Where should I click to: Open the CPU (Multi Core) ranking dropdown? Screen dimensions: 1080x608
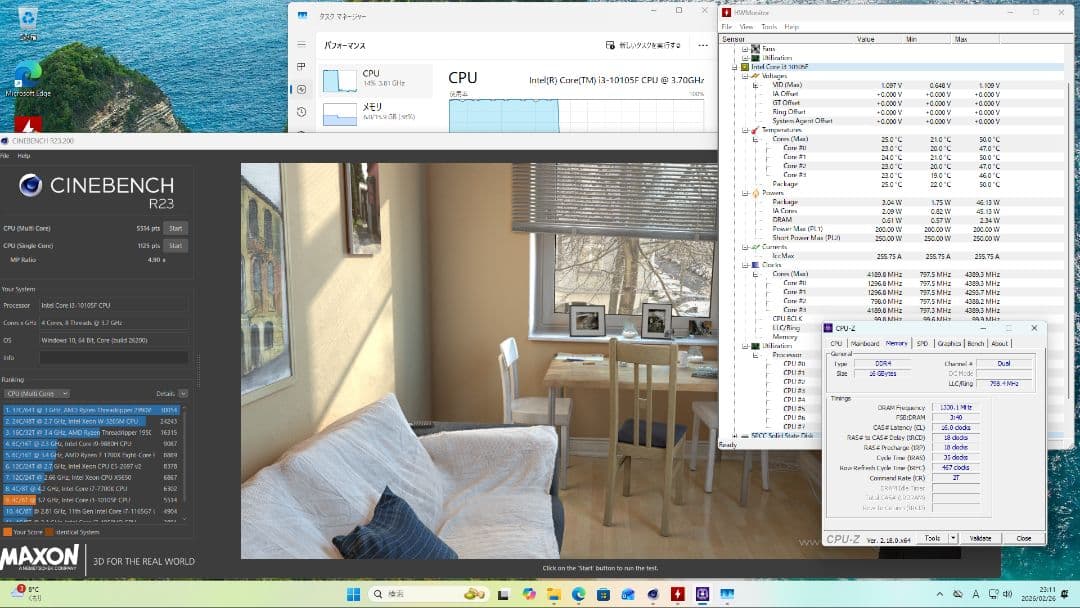coord(37,394)
